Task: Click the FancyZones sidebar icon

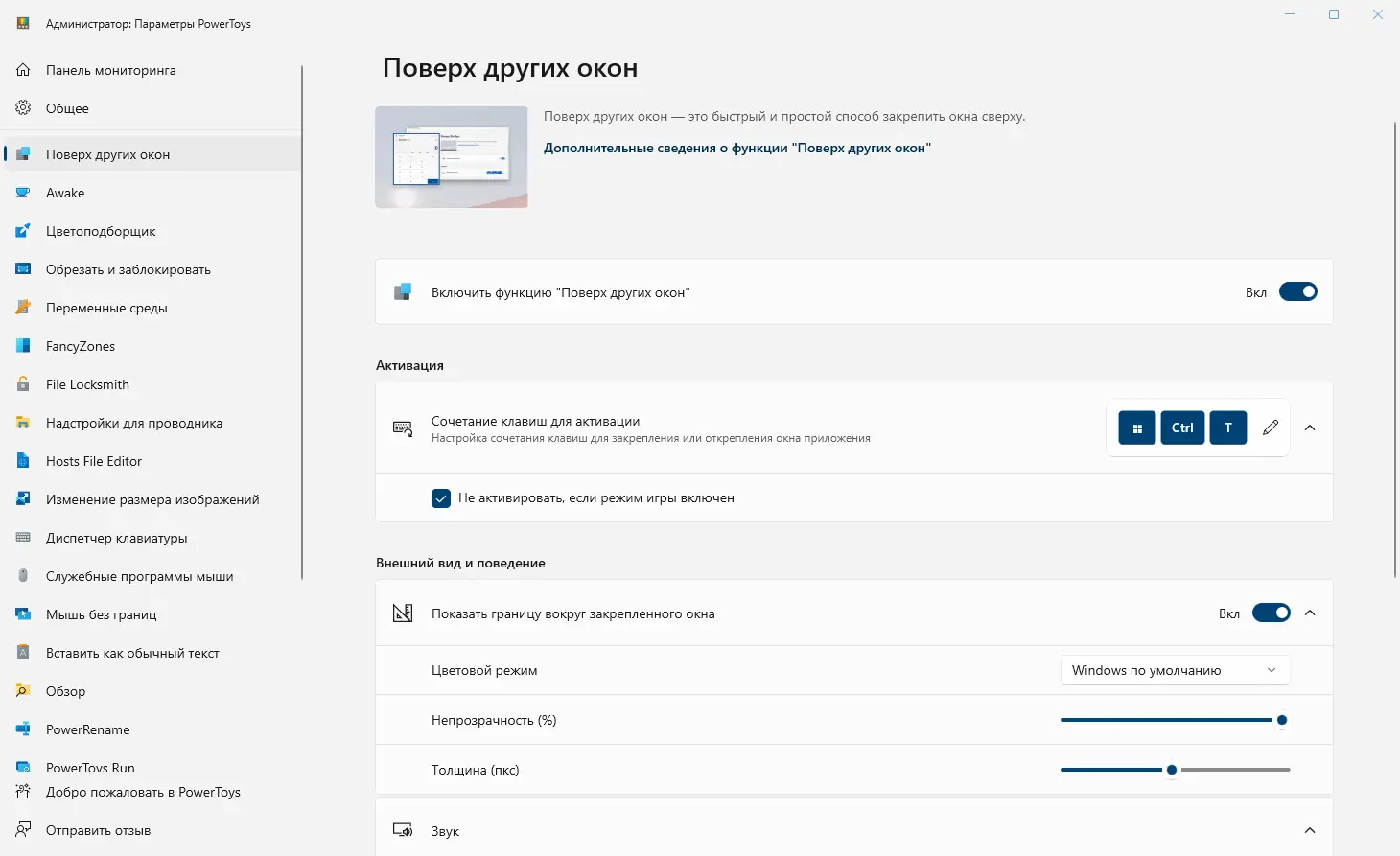Action: [23, 346]
